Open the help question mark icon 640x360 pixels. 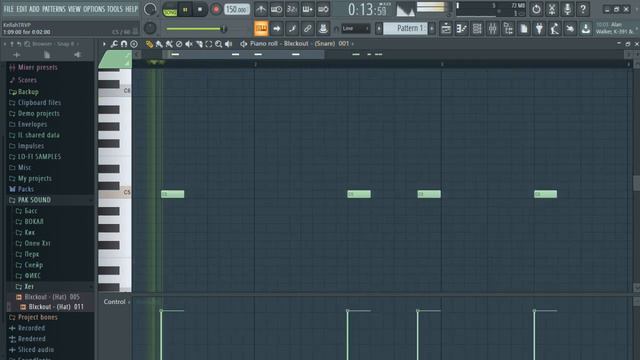pyautogui.click(x=583, y=9)
